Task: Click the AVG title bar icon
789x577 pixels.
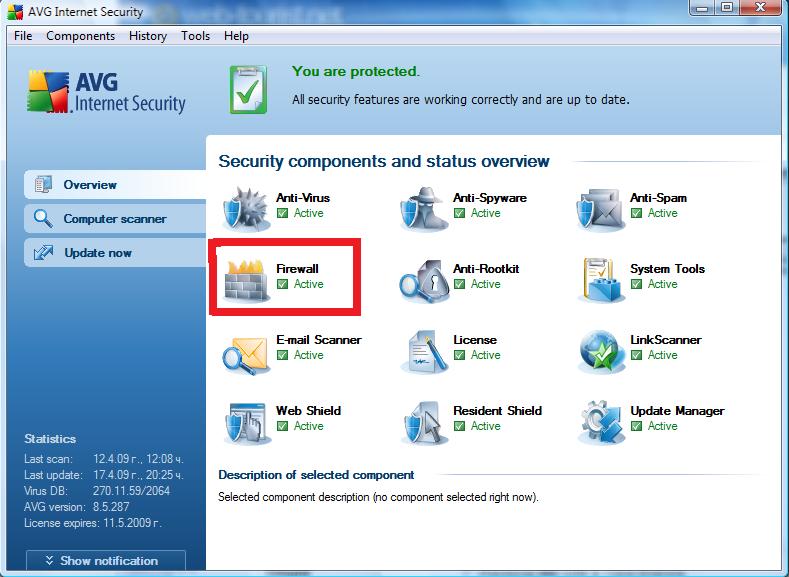Action: click(x=15, y=12)
